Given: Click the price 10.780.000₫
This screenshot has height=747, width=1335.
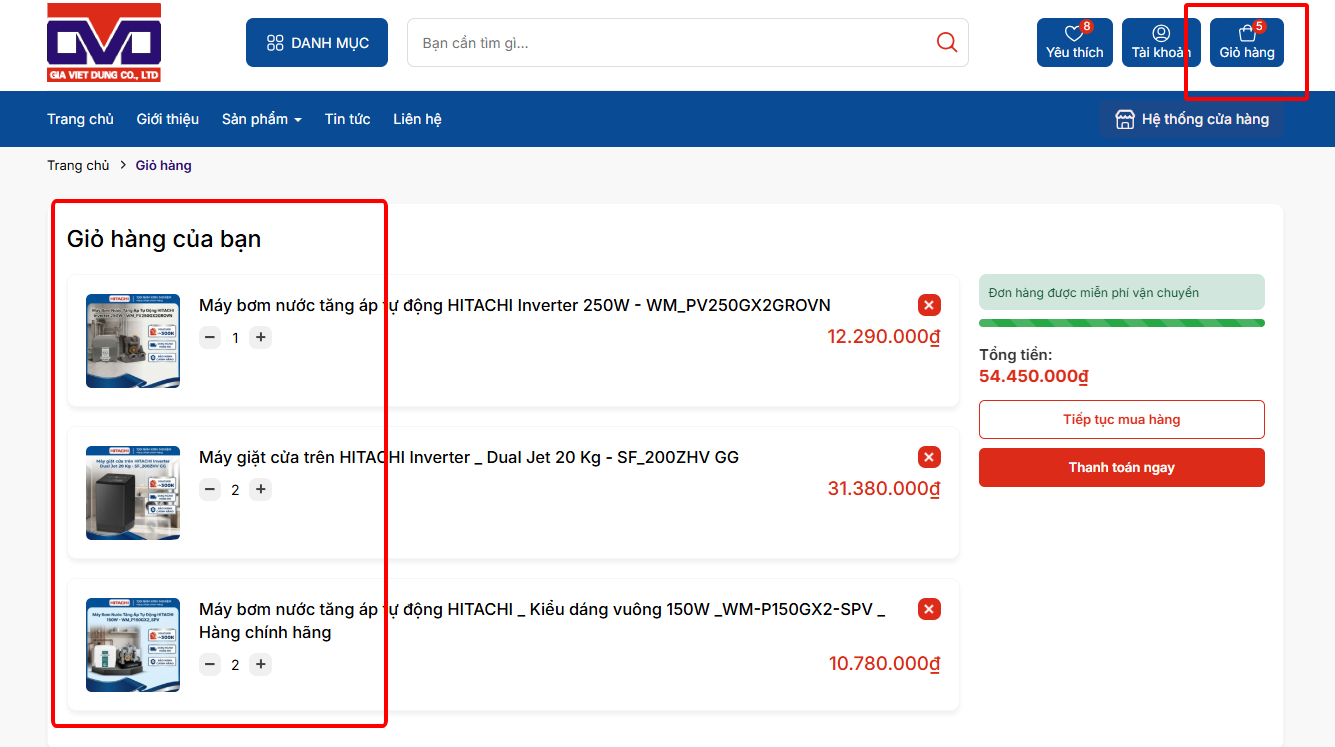Looking at the screenshot, I should click(x=885, y=664).
